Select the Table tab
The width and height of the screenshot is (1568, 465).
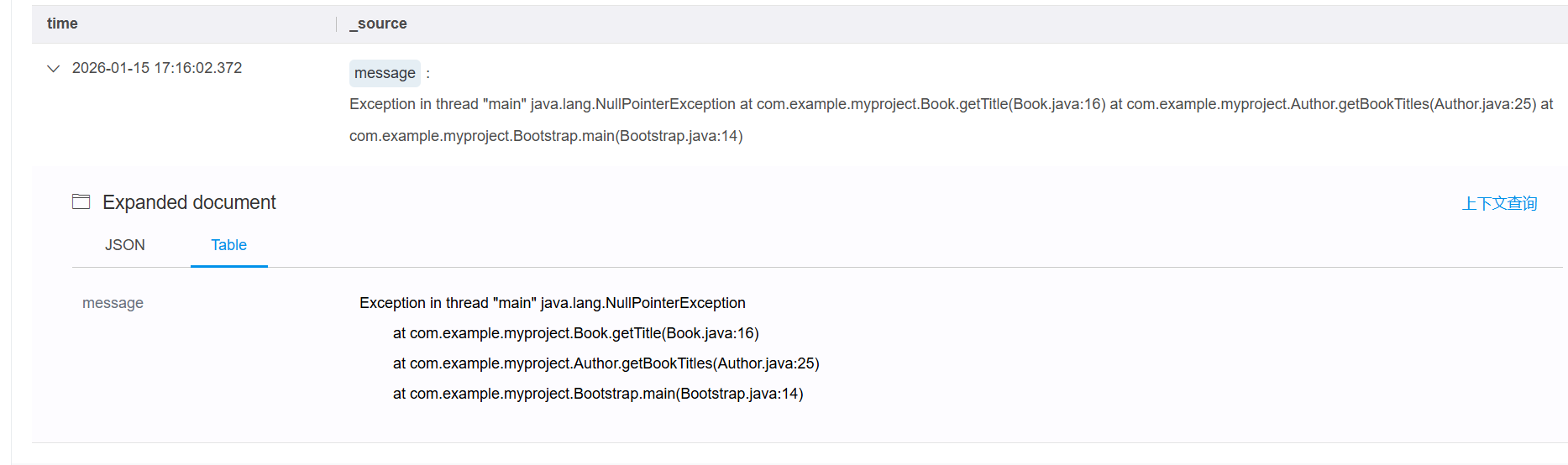tap(228, 245)
